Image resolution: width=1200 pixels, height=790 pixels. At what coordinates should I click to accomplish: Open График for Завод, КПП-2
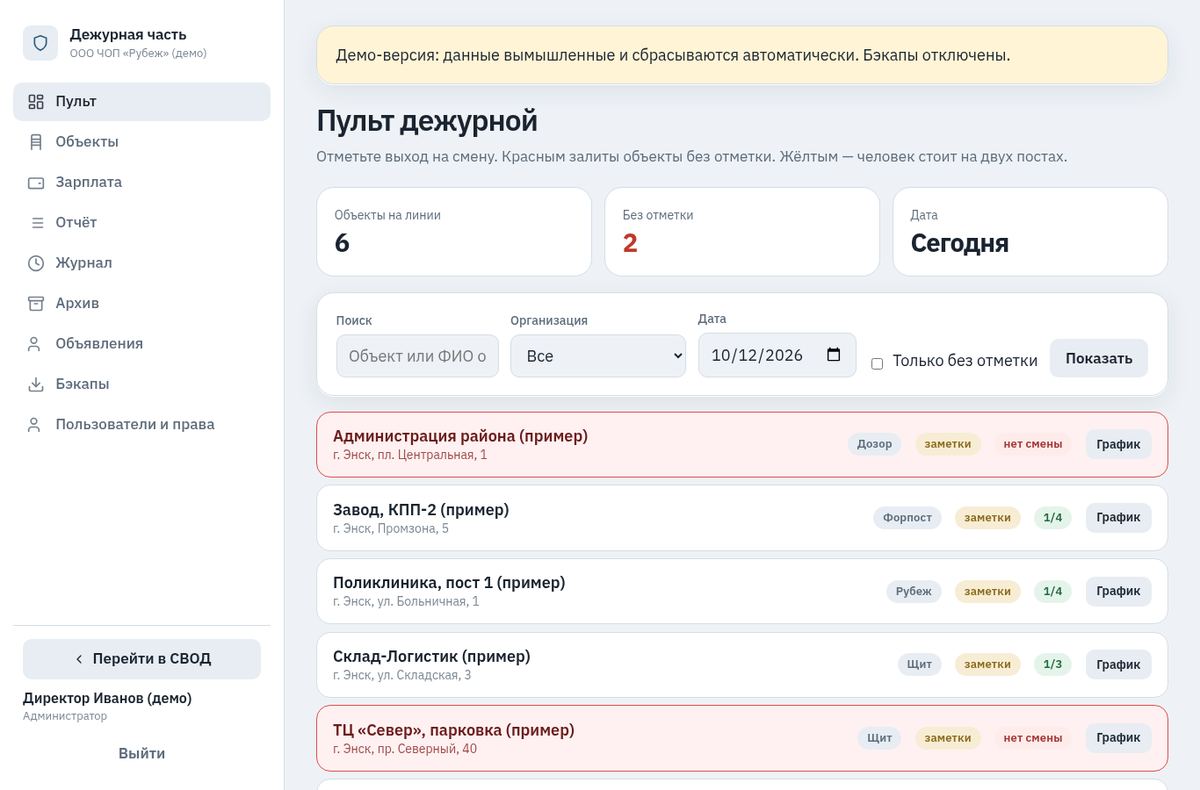tap(1118, 517)
